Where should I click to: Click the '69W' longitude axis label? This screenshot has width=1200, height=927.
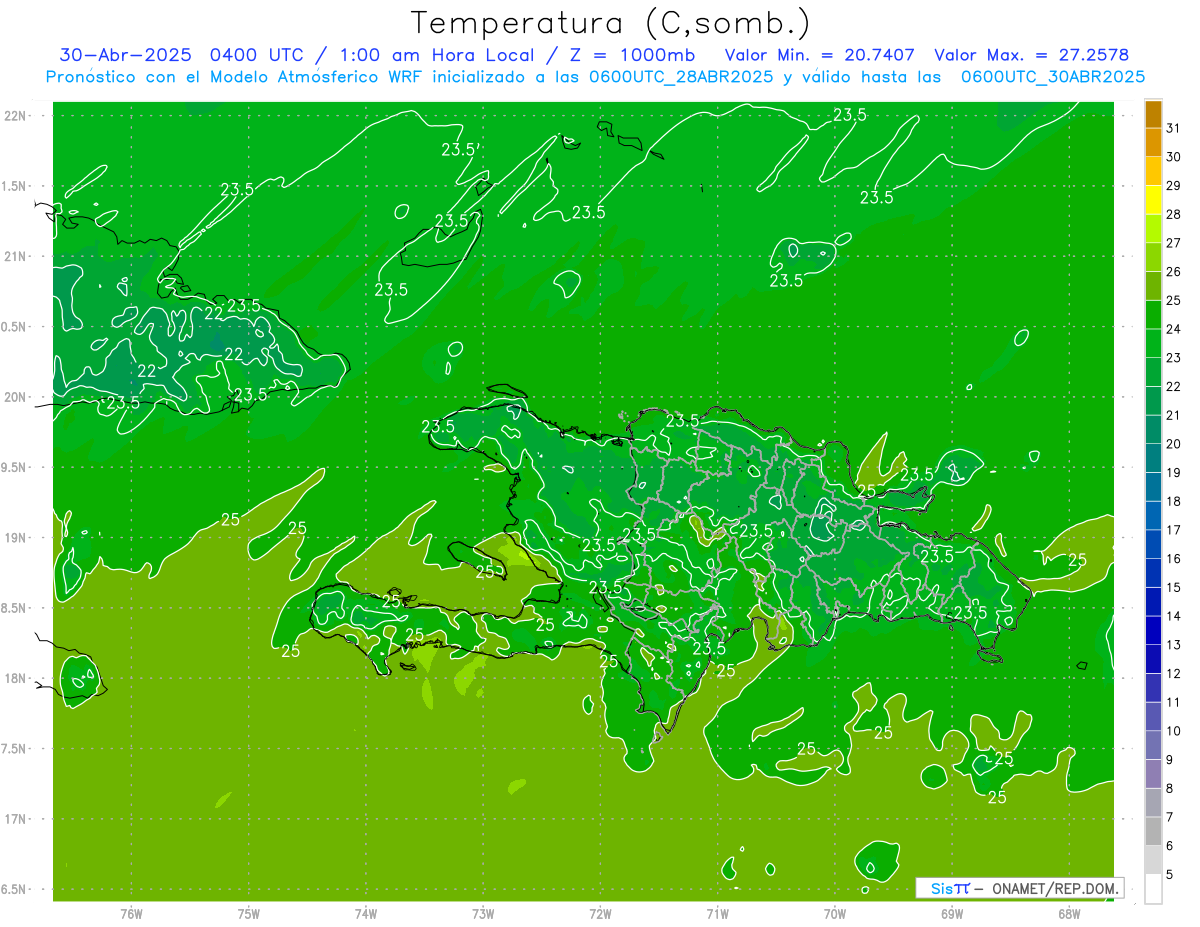point(952,913)
